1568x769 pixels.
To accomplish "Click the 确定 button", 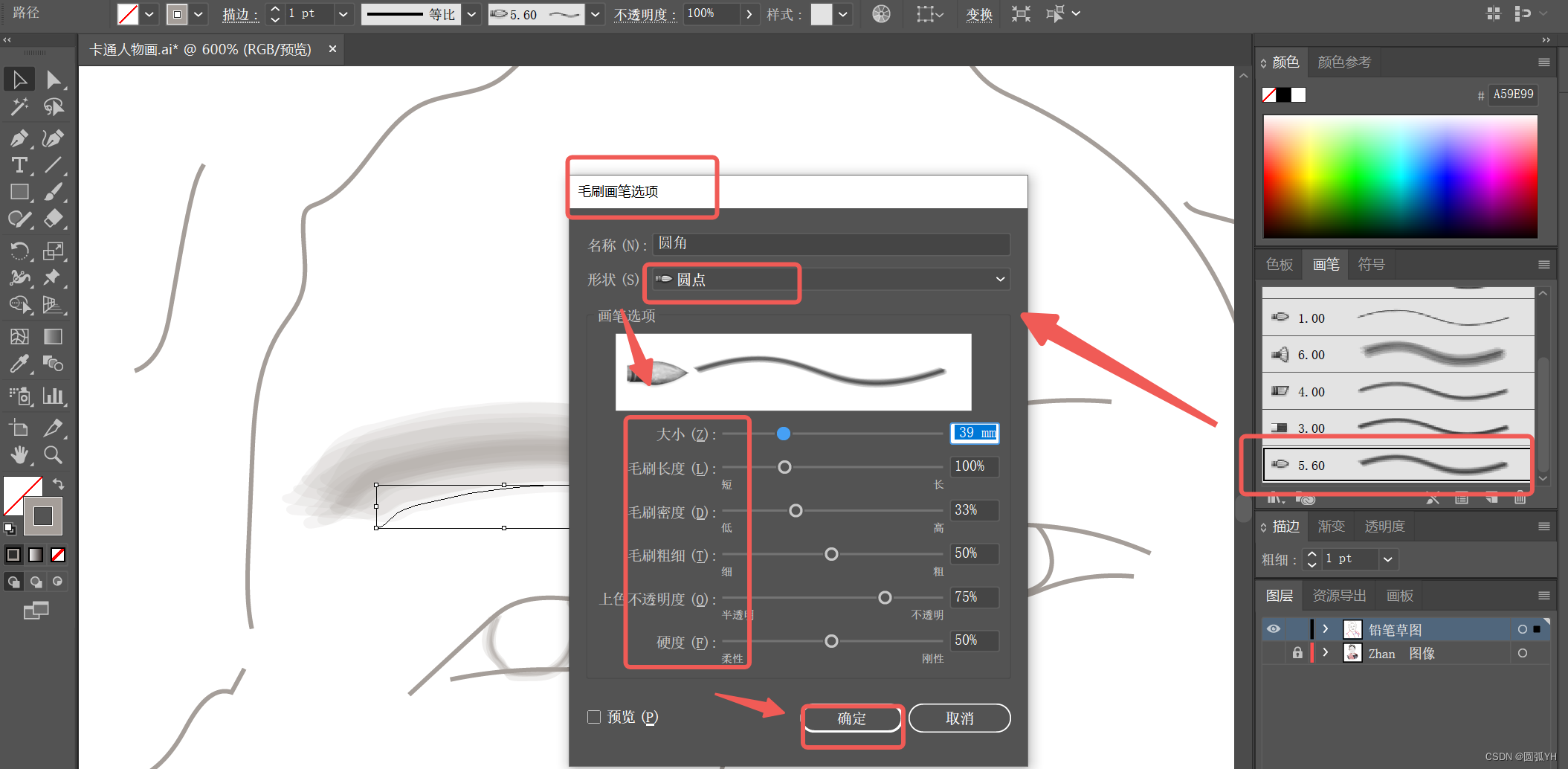I will pyautogui.click(x=851, y=718).
